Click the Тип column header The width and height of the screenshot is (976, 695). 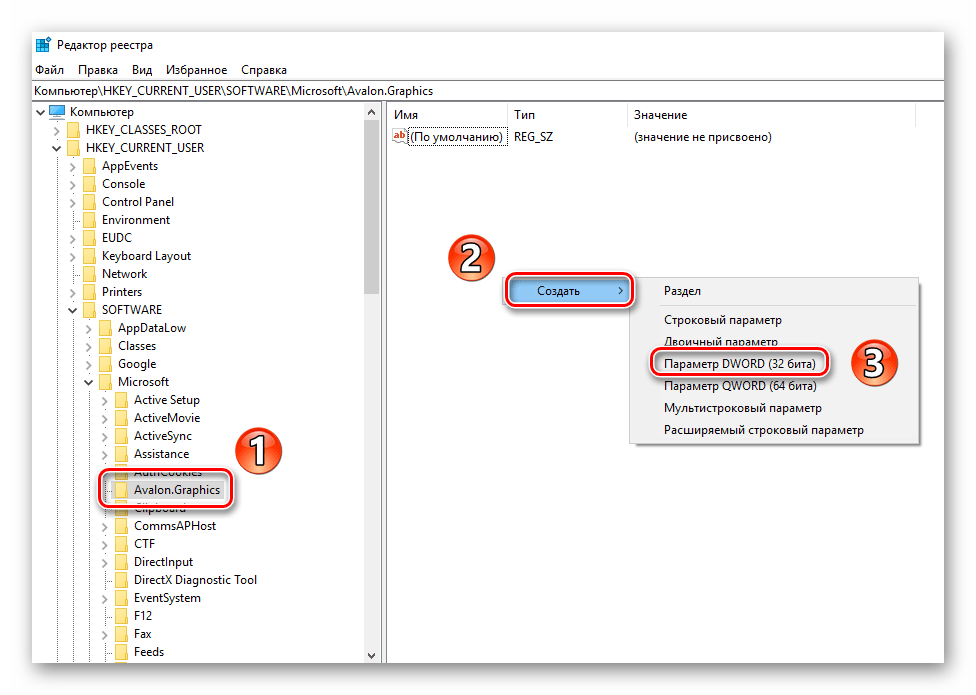pyautogui.click(x=524, y=115)
